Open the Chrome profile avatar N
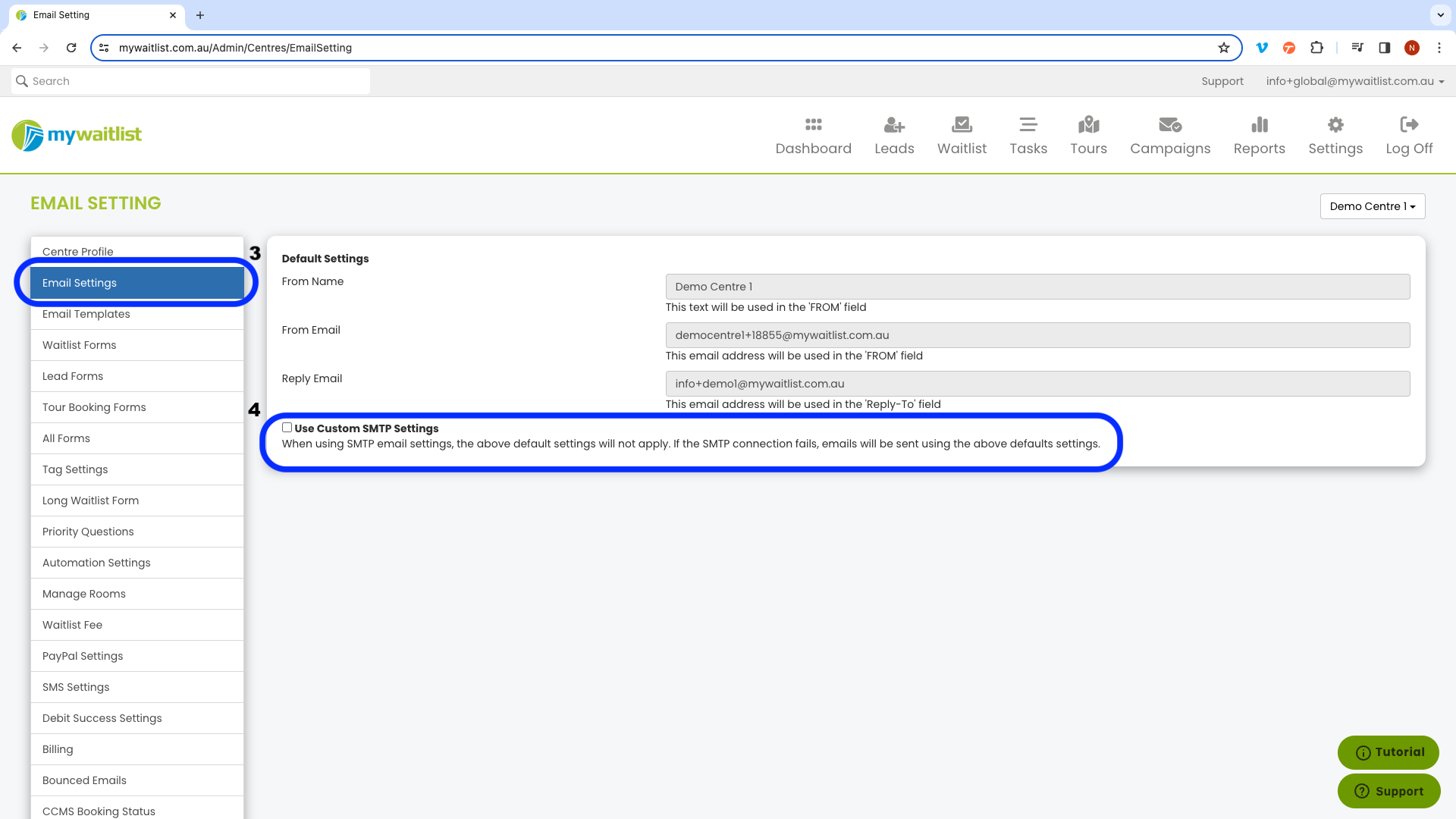Screen dimensions: 1456x819 pos(1411,48)
